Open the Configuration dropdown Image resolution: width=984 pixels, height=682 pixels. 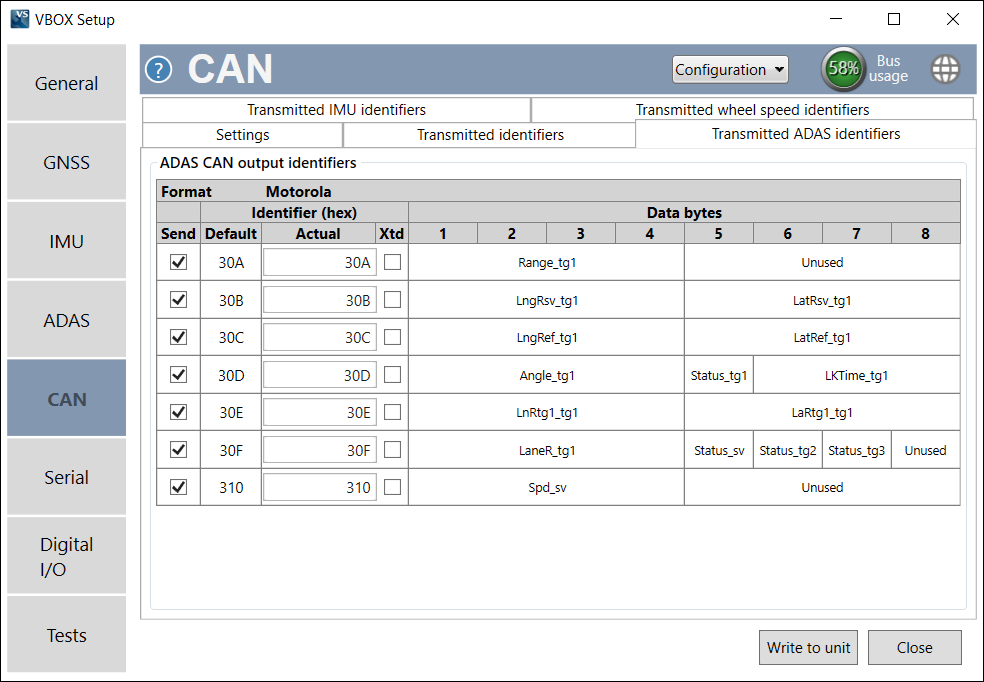point(730,69)
